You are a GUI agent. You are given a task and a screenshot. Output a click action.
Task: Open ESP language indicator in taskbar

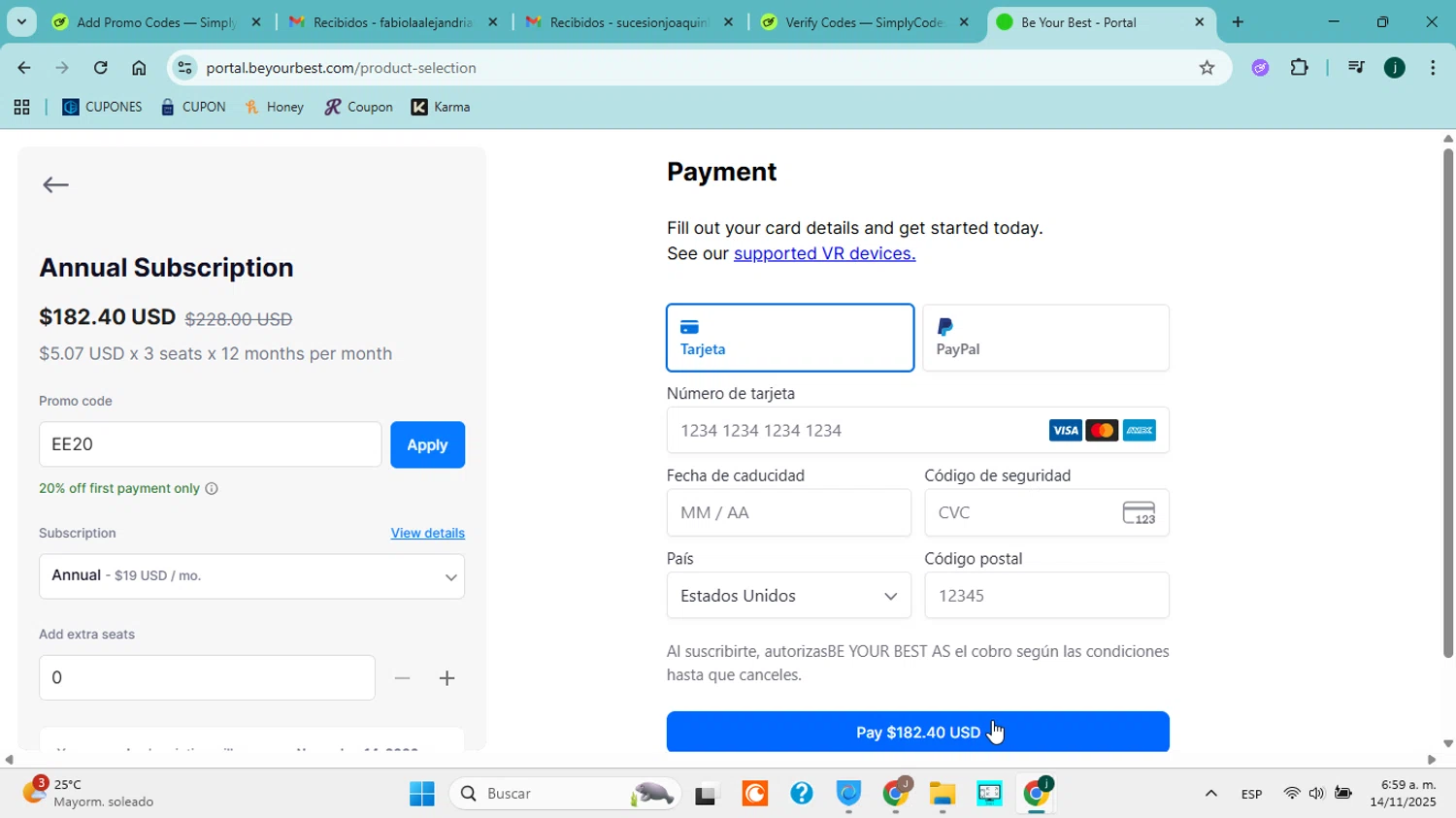pos(1251,794)
